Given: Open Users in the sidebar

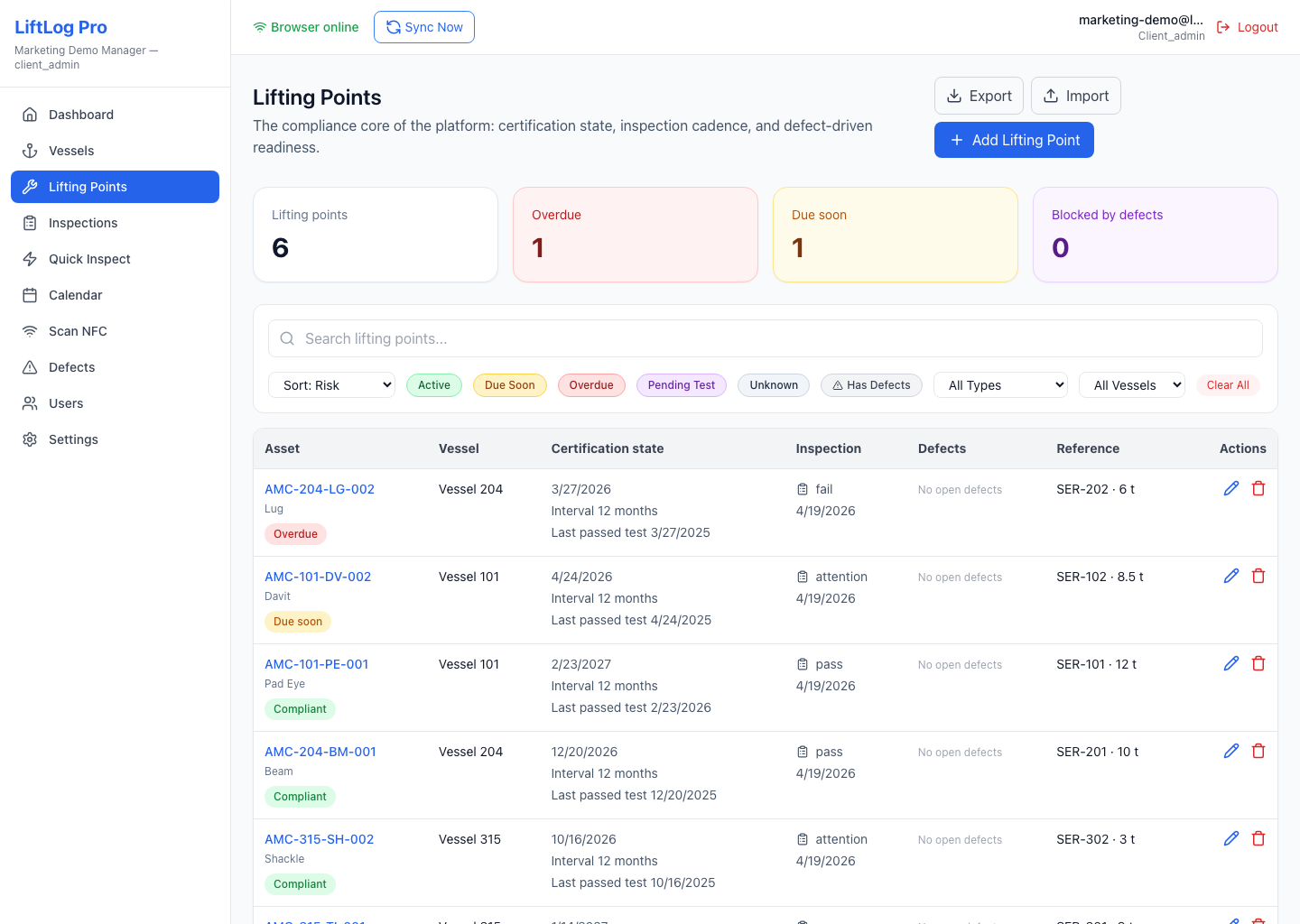Looking at the screenshot, I should pyautogui.click(x=115, y=403).
